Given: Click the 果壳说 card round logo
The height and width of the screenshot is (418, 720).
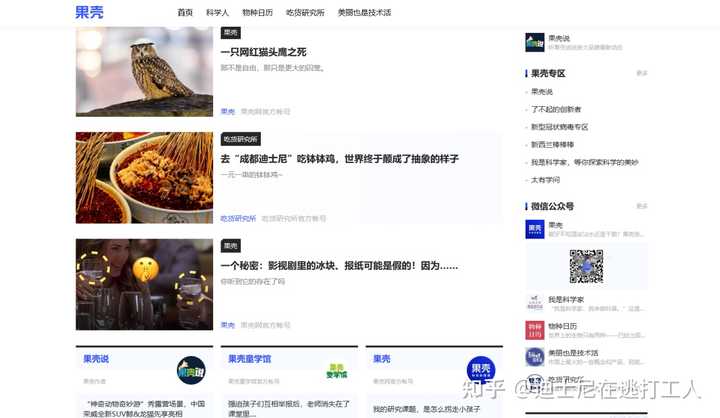Looking at the screenshot, I should 191,371.
